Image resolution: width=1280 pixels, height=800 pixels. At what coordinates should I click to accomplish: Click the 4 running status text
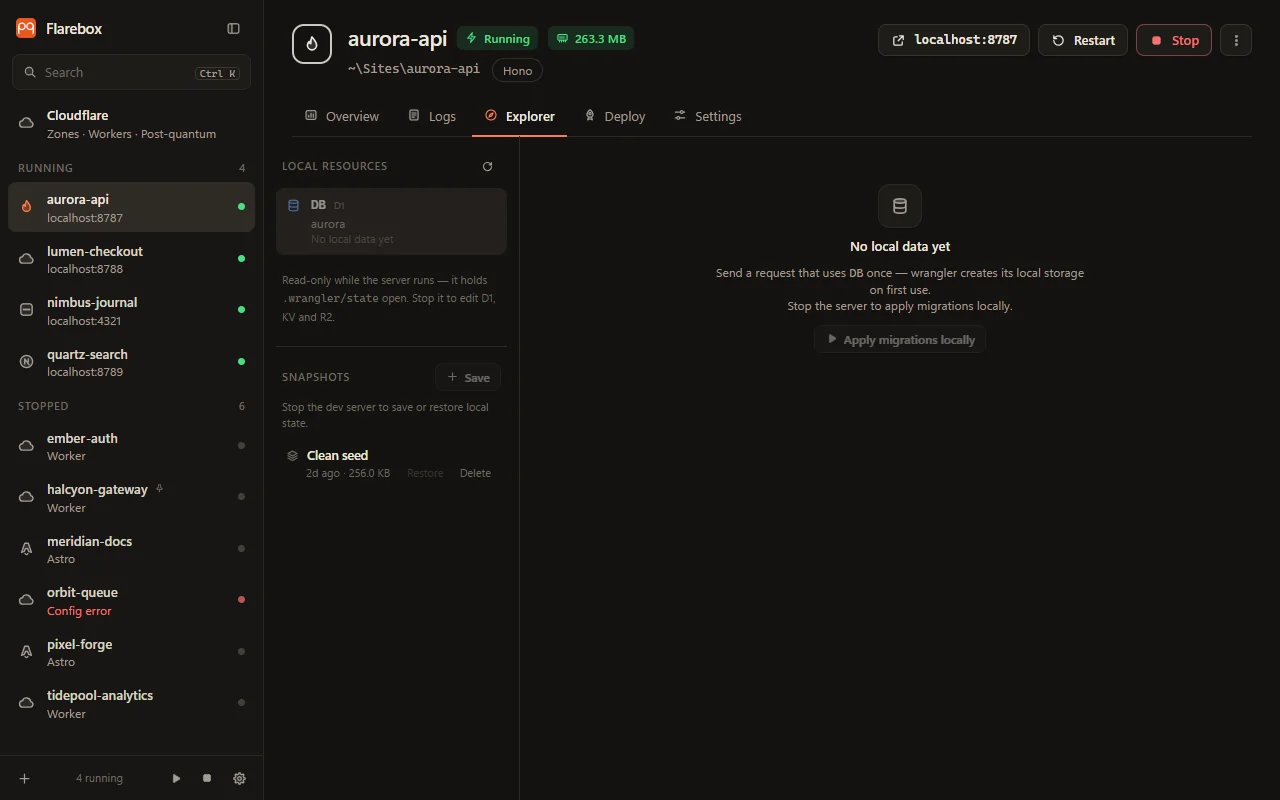[x=99, y=778]
